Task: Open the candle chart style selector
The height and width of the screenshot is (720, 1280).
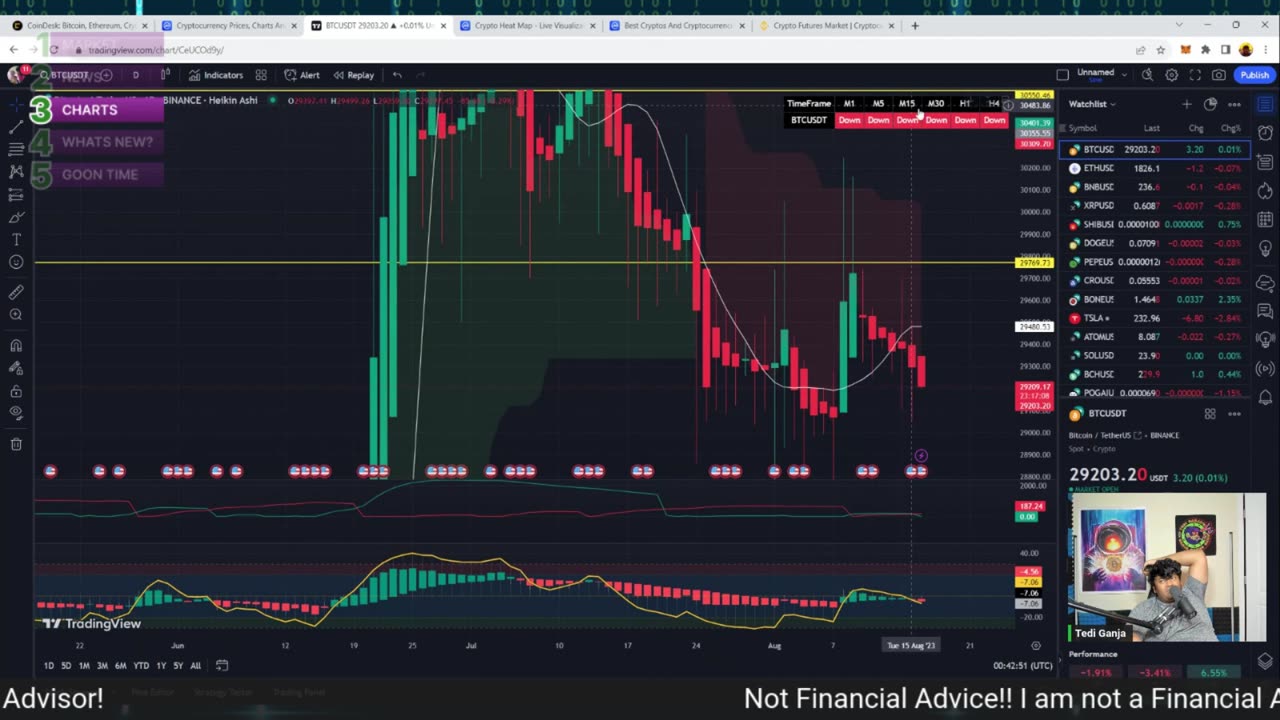Action: click(x=165, y=75)
